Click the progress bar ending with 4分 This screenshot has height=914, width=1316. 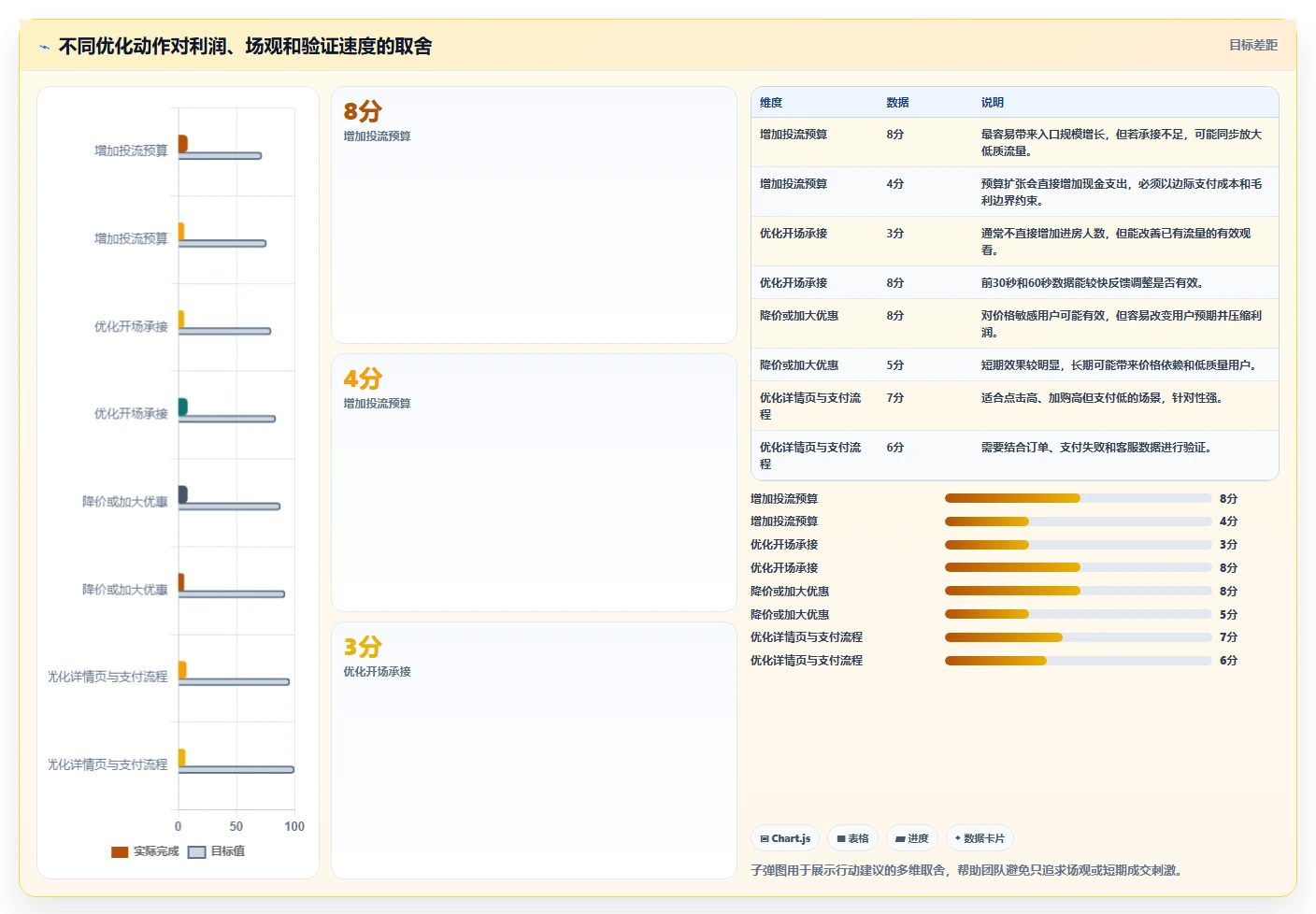point(1078,521)
